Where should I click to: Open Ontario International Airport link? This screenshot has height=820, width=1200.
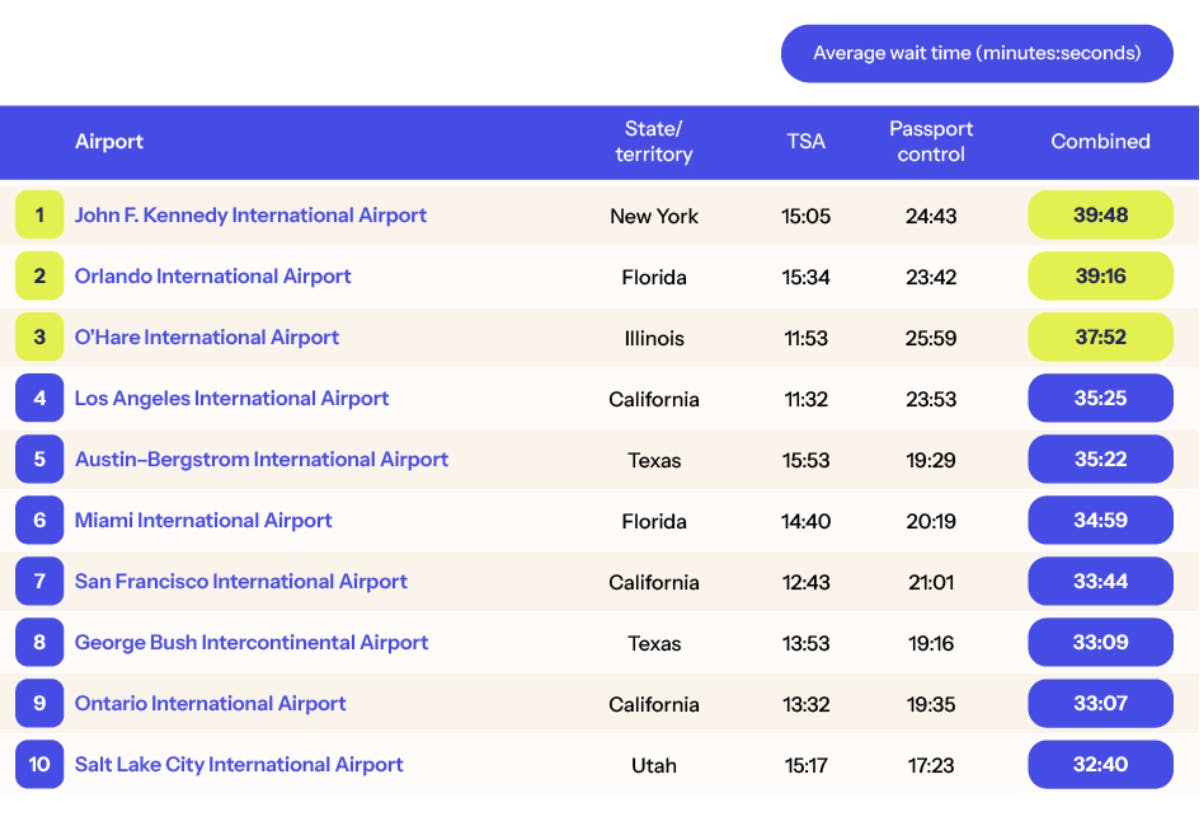210,703
